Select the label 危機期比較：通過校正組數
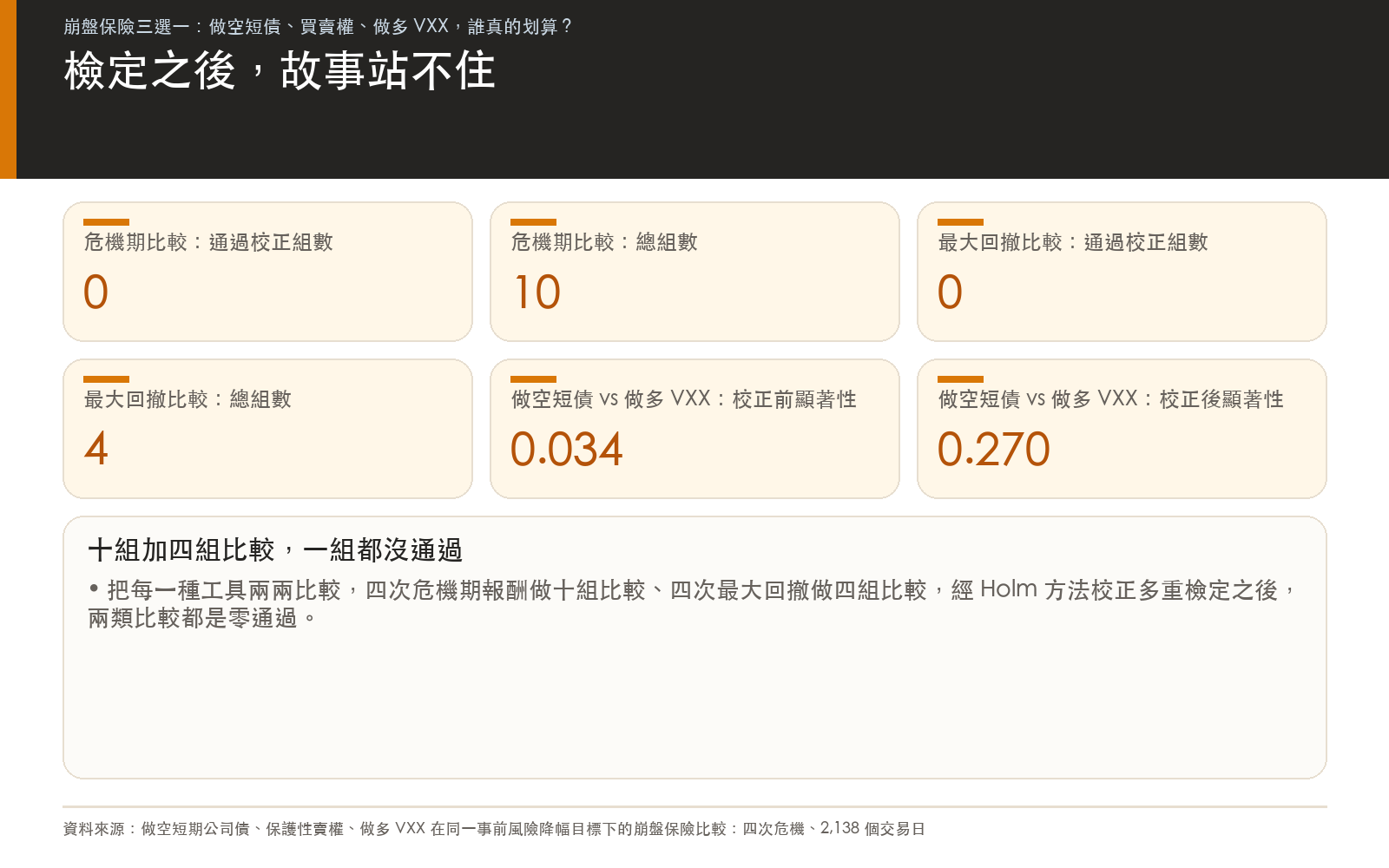1389x868 pixels. pyautogui.click(x=208, y=242)
